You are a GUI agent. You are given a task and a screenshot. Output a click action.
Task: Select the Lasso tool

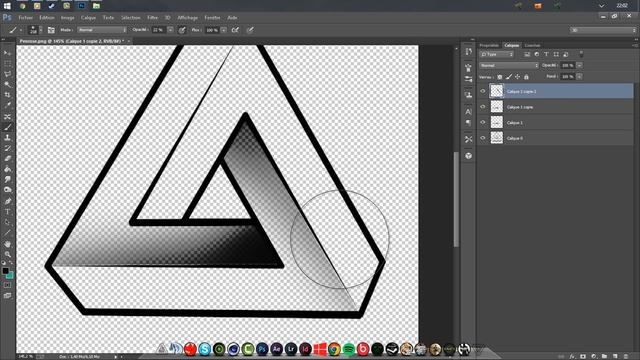(7, 74)
